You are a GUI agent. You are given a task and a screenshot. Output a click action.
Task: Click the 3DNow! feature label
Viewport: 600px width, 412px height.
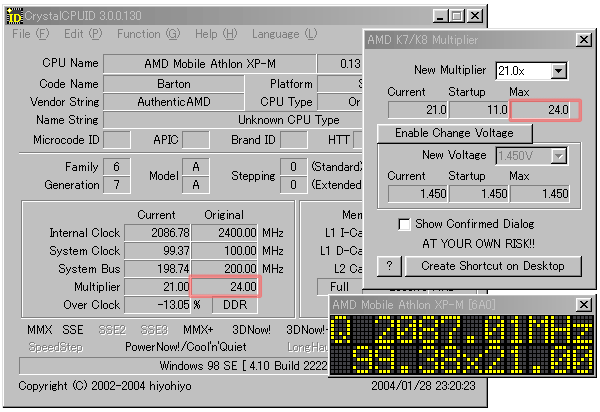coord(251,330)
